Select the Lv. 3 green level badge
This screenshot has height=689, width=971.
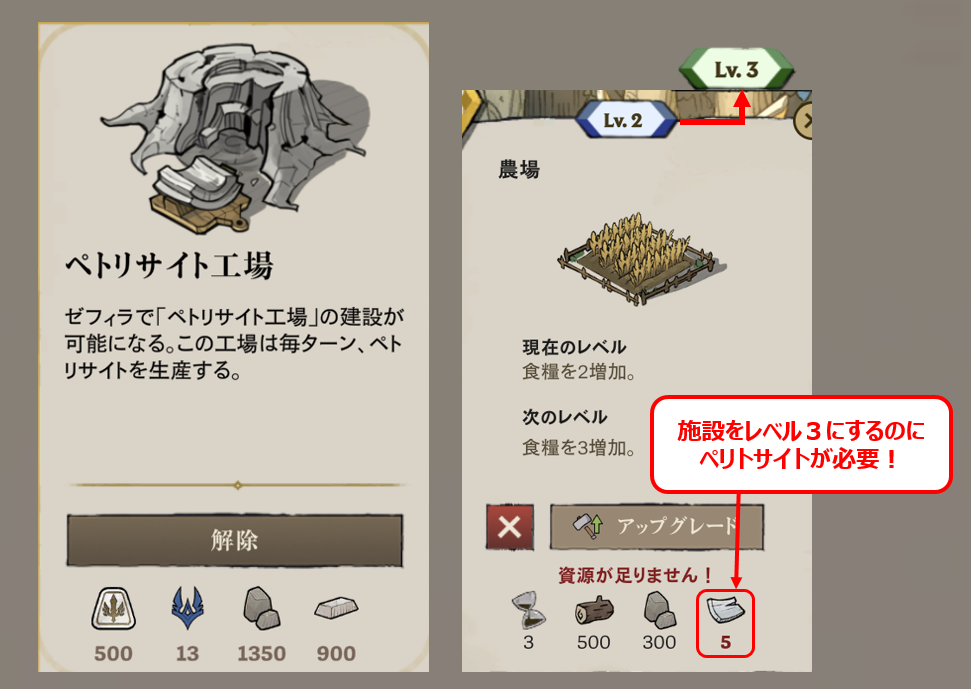(x=736, y=69)
